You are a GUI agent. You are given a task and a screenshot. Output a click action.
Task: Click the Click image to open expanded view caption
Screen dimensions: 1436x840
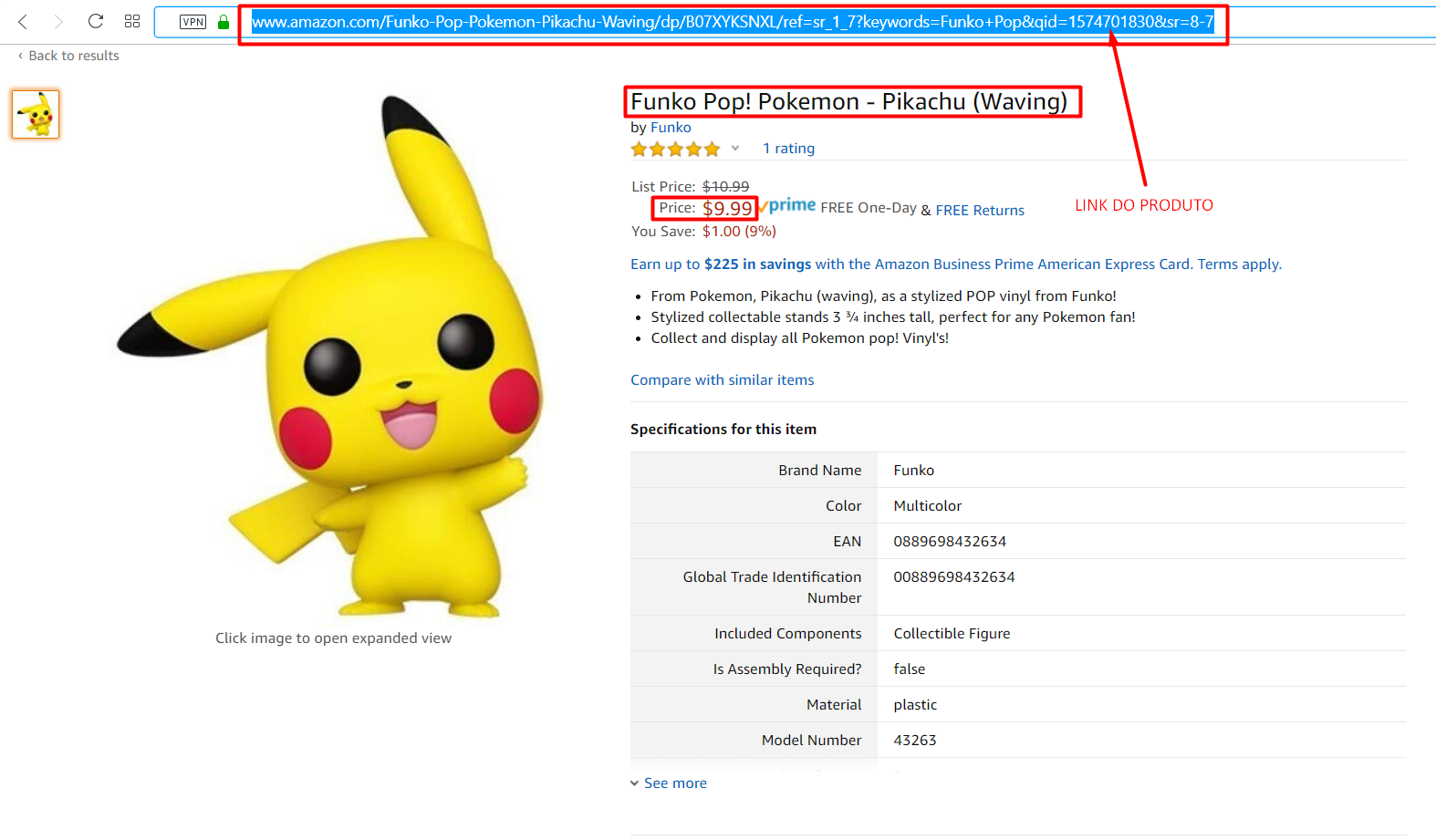[333, 638]
